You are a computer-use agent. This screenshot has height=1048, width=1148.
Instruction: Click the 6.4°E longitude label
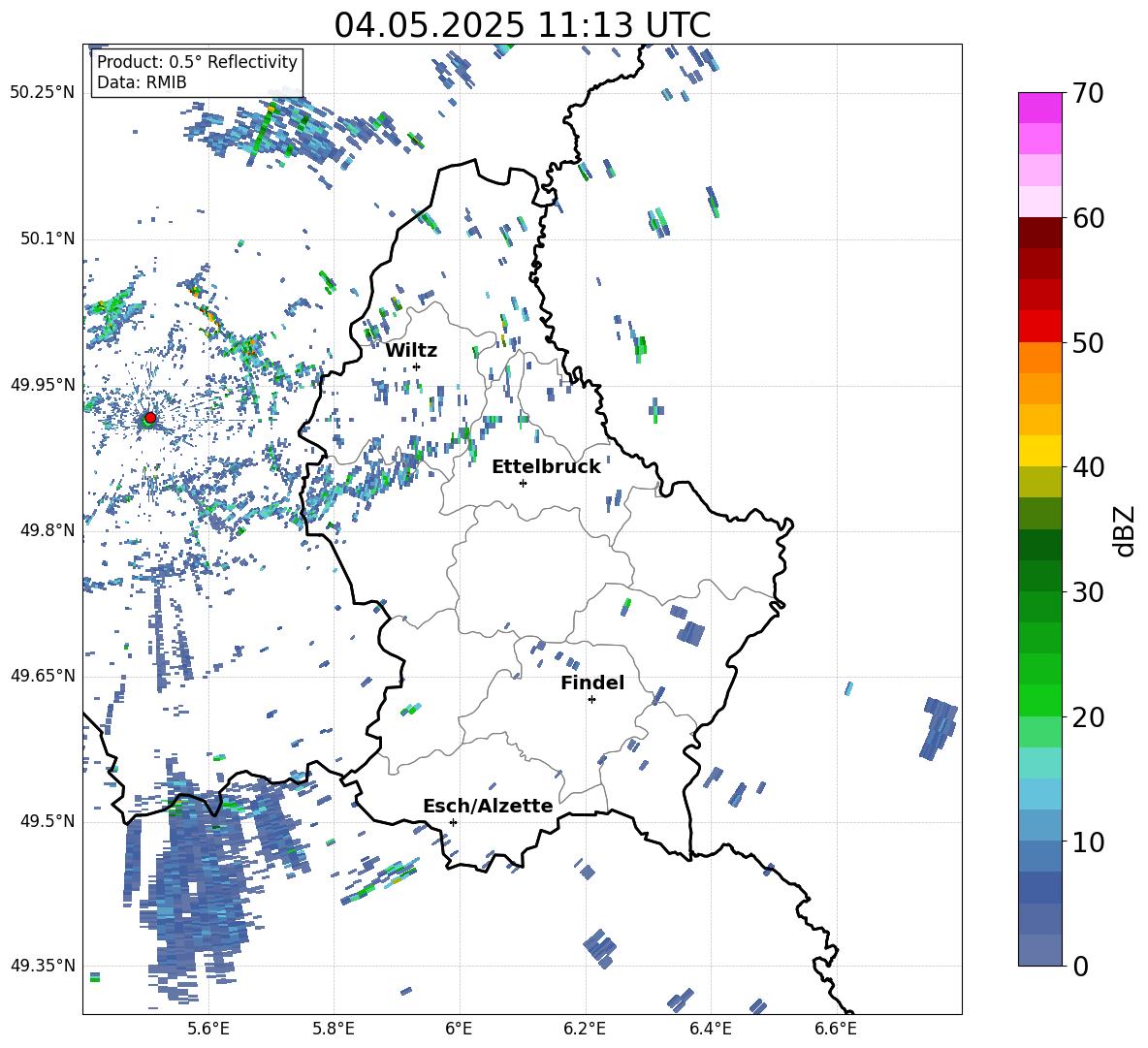(x=710, y=1029)
